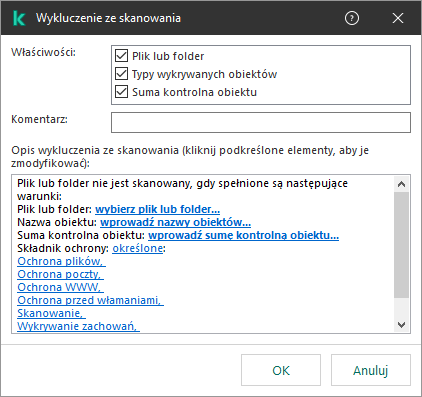The image size is (422, 397).
Task: Click the 'Komentarz:' label
Action: [40, 119]
